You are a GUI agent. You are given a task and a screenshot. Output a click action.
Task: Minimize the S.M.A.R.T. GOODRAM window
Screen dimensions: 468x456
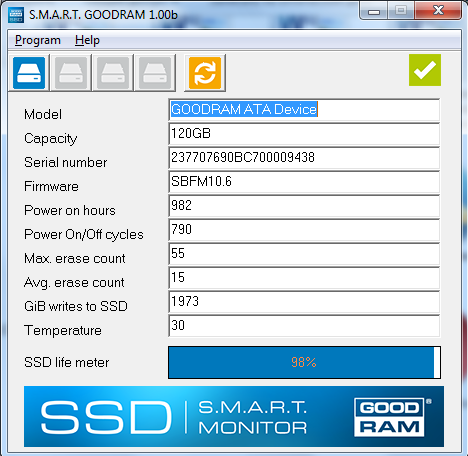(374, 11)
